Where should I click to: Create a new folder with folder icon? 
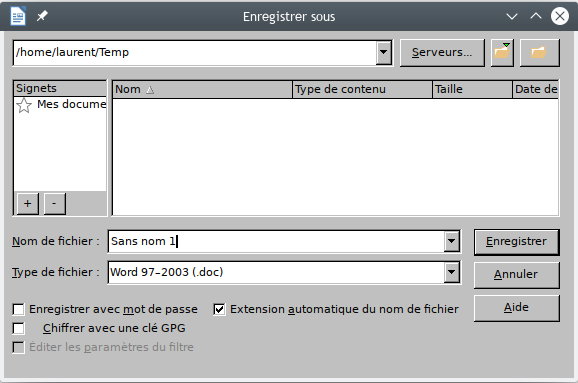(x=540, y=53)
